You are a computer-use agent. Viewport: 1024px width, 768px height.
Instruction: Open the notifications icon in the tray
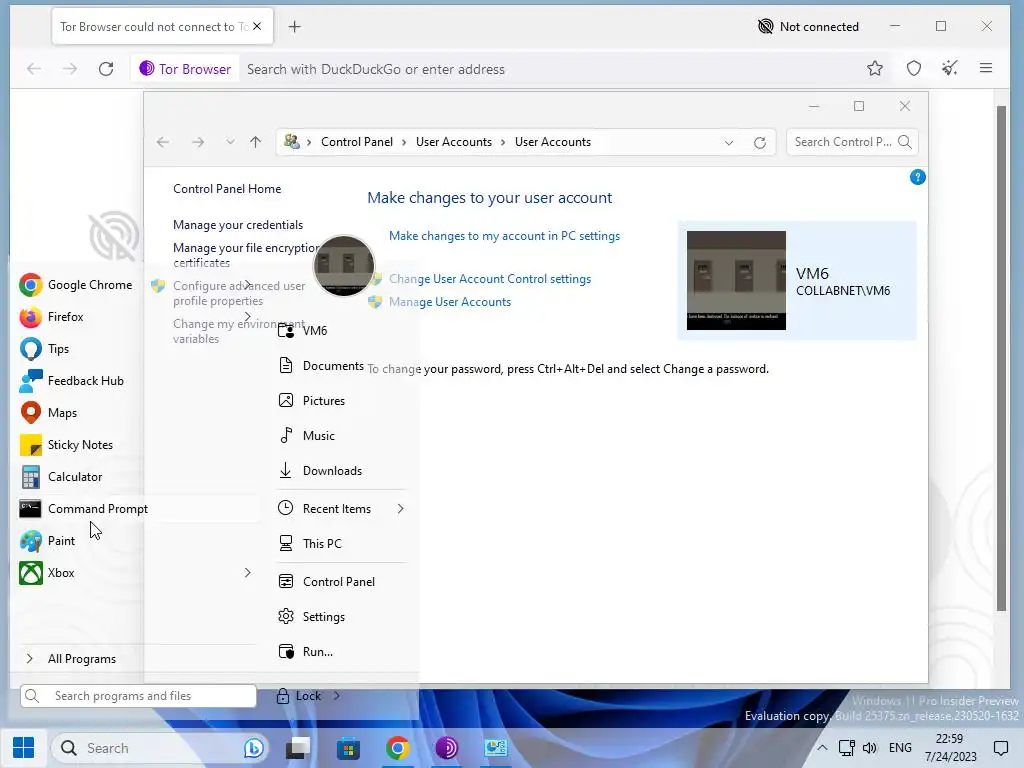[1000, 748]
